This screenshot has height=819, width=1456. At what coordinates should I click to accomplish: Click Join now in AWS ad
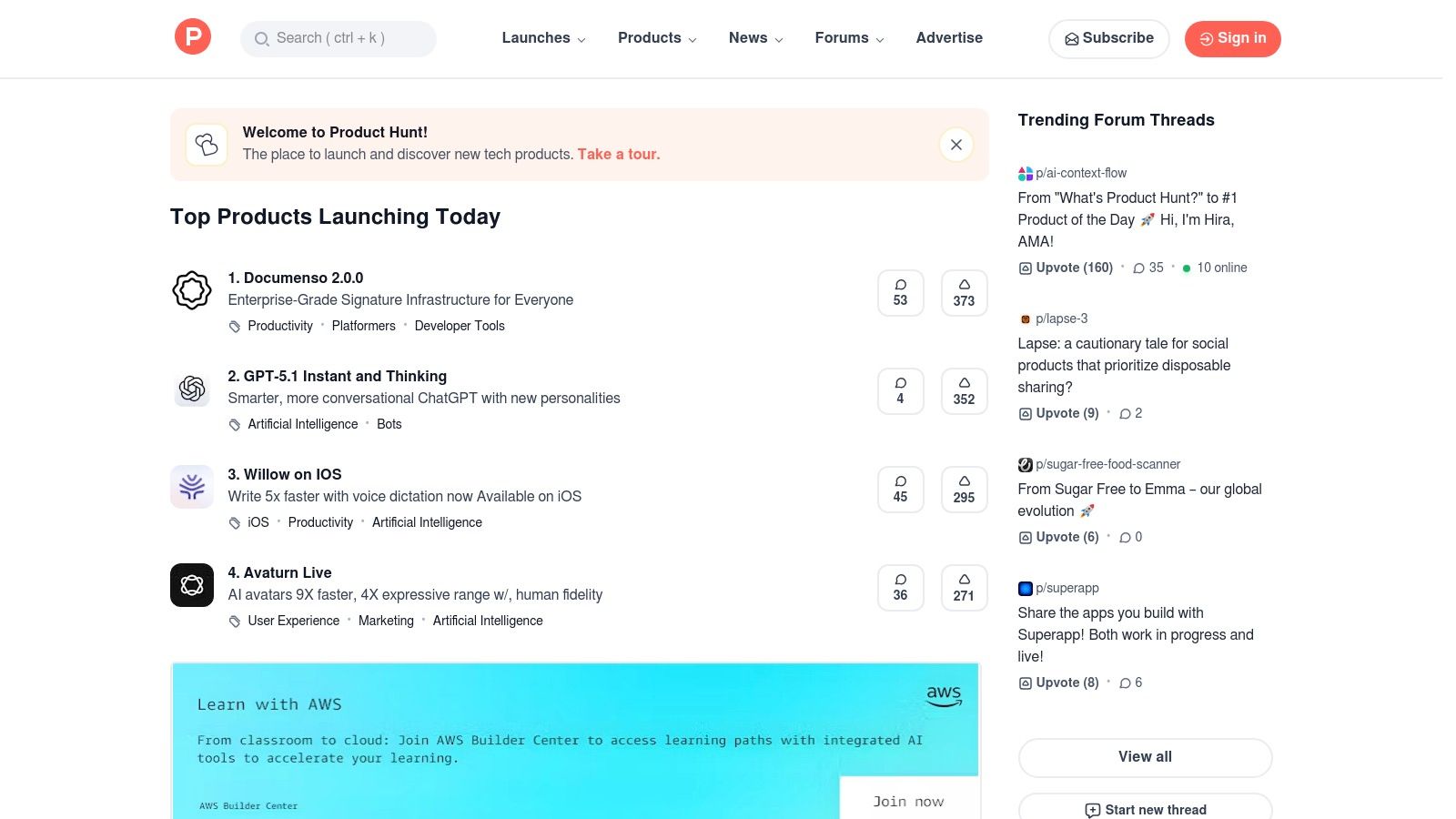908,801
